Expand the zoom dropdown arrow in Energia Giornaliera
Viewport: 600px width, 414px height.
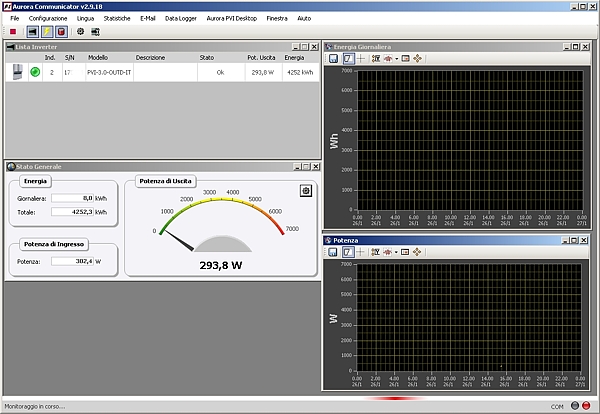pyautogui.click(x=396, y=59)
